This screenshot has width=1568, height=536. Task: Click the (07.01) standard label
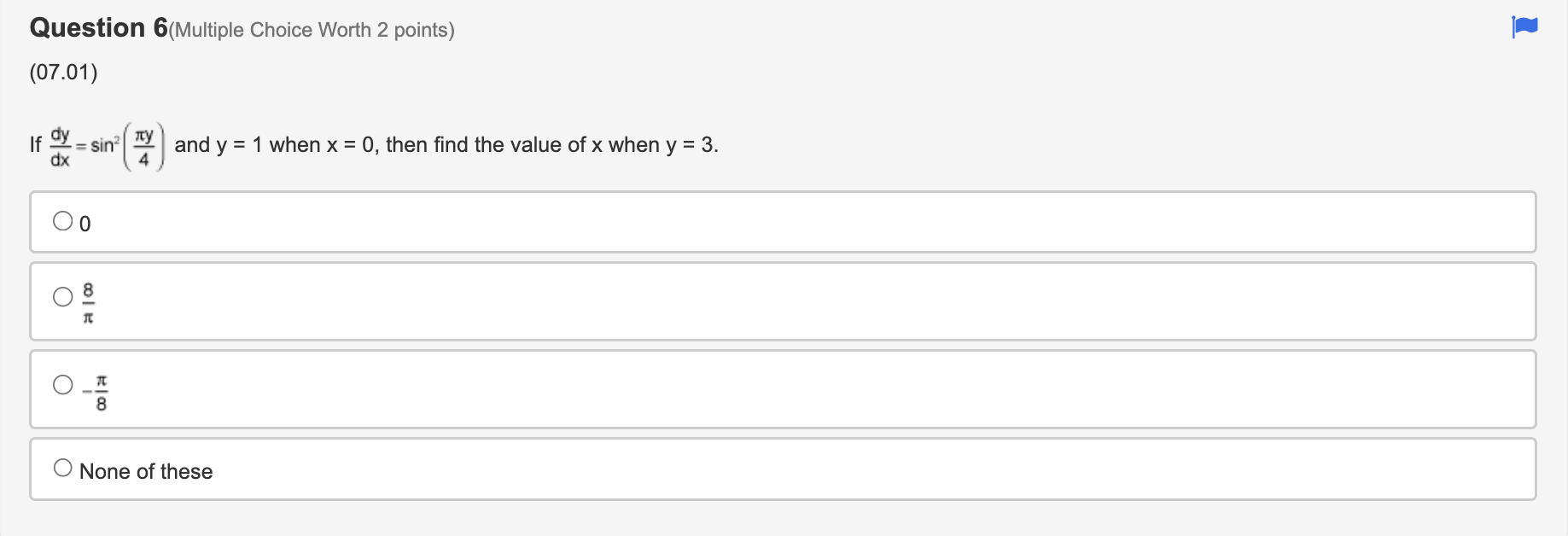pyautogui.click(x=63, y=73)
